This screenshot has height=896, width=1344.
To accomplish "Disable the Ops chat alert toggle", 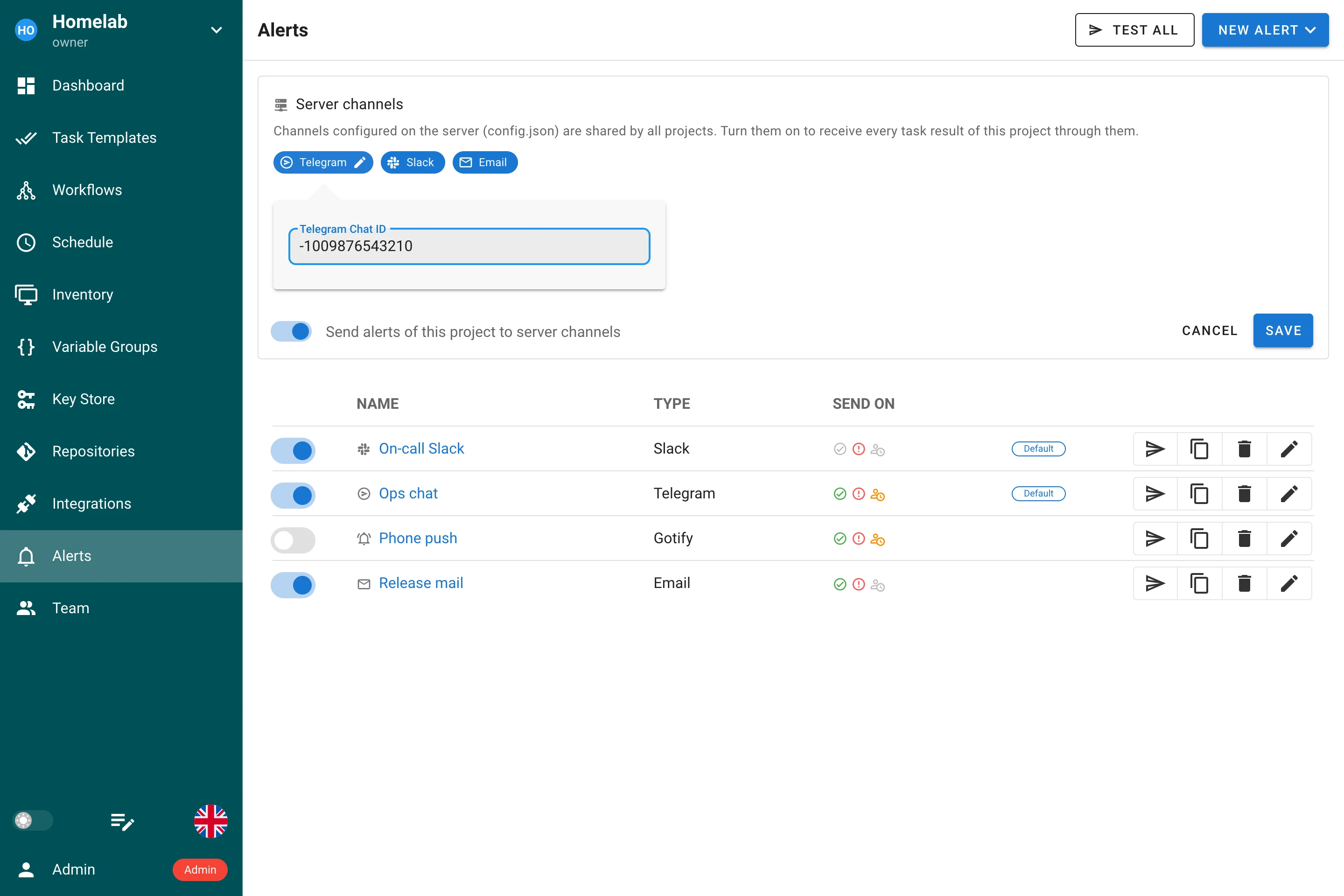I will coord(293,496).
